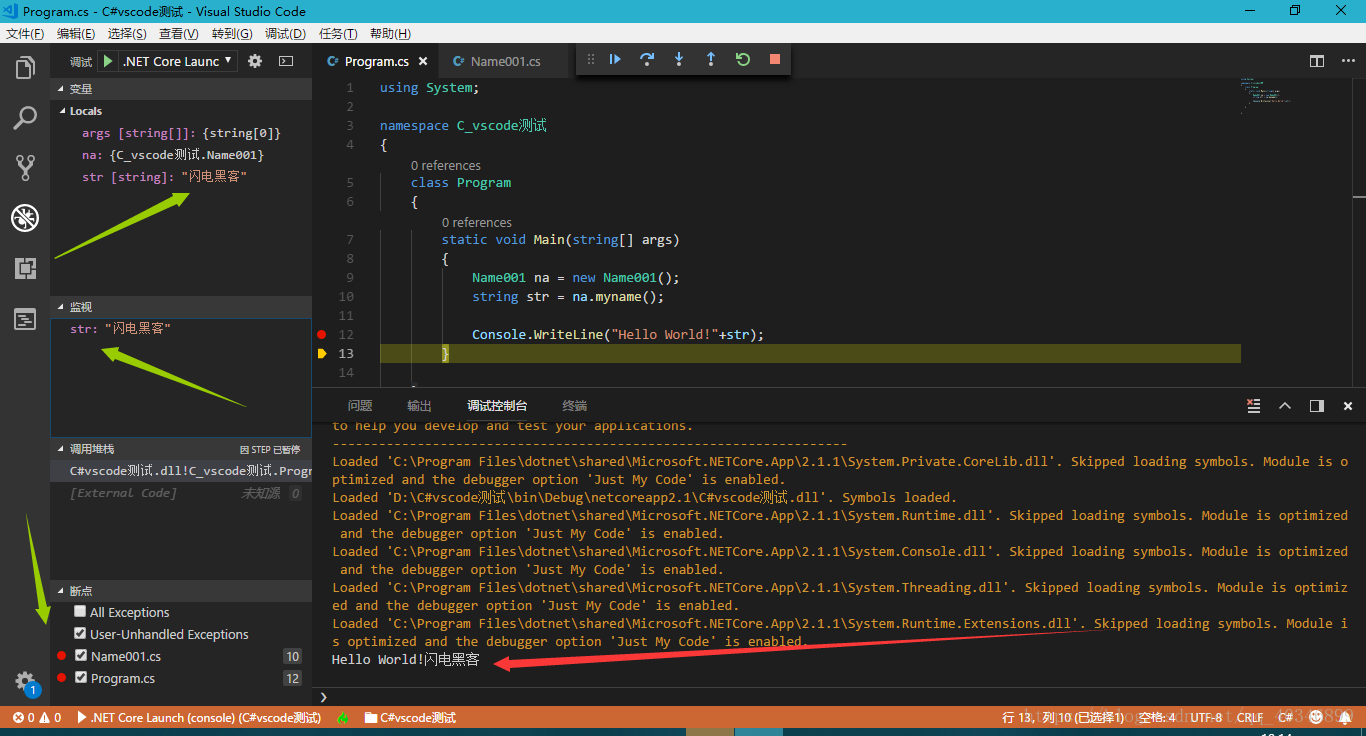Select the 调试控制台 panel tab
The height and width of the screenshot is (736, 1366).
[497, 406]
